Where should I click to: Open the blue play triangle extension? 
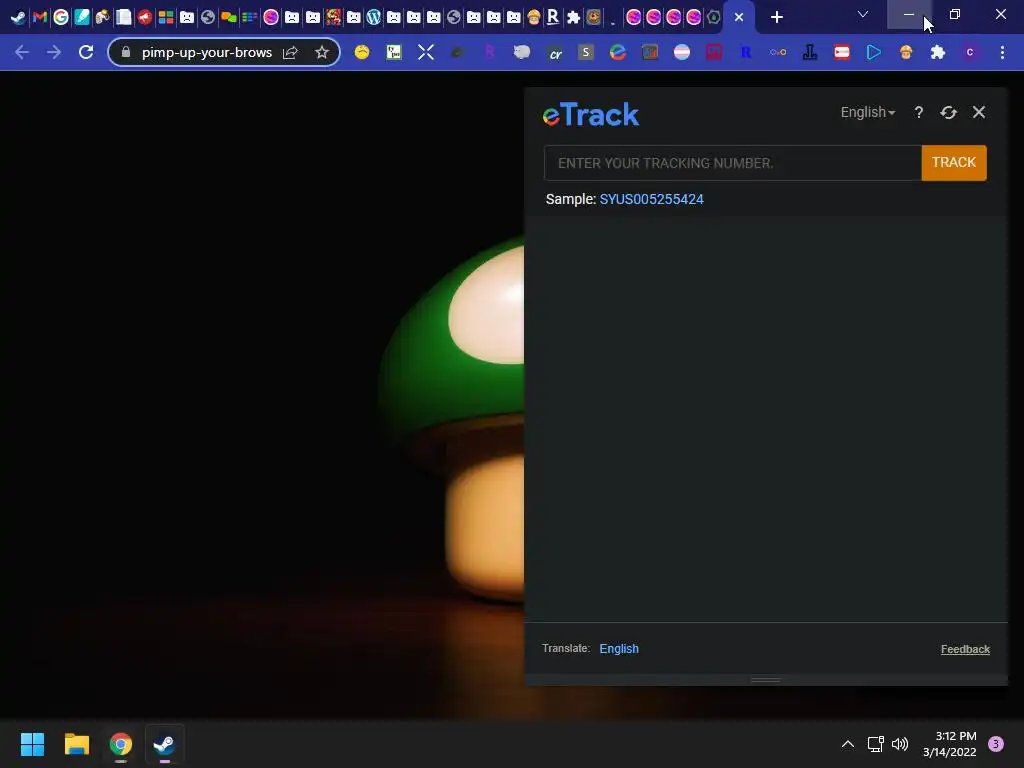point(874,52)
